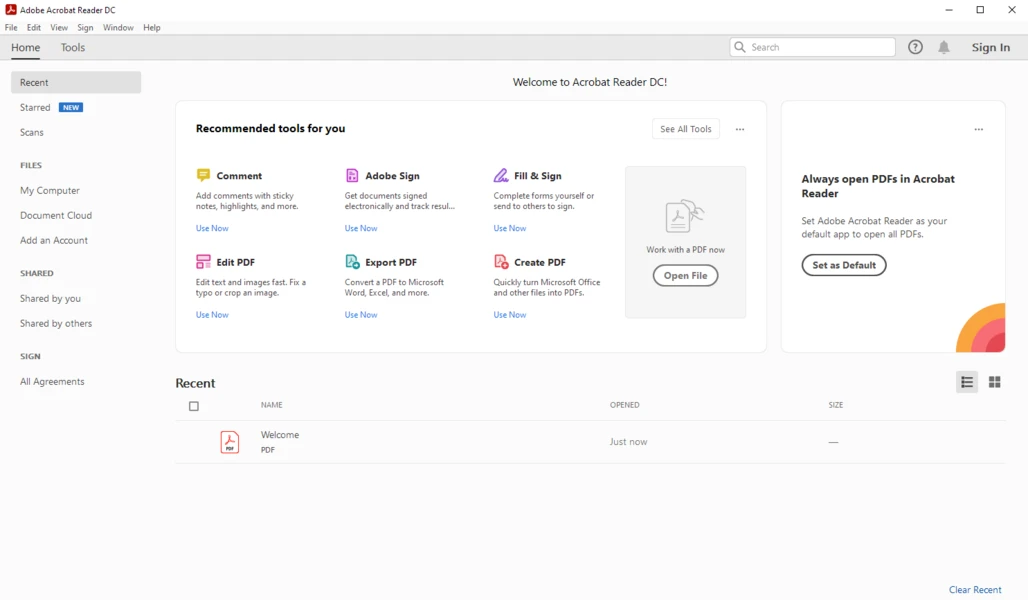
Task: Click the NEW badge beside Starred
Action: 71,108
